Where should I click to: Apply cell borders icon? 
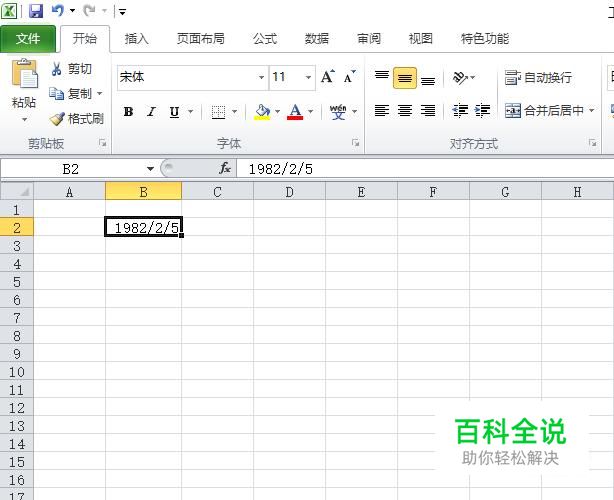coord(218,112)
